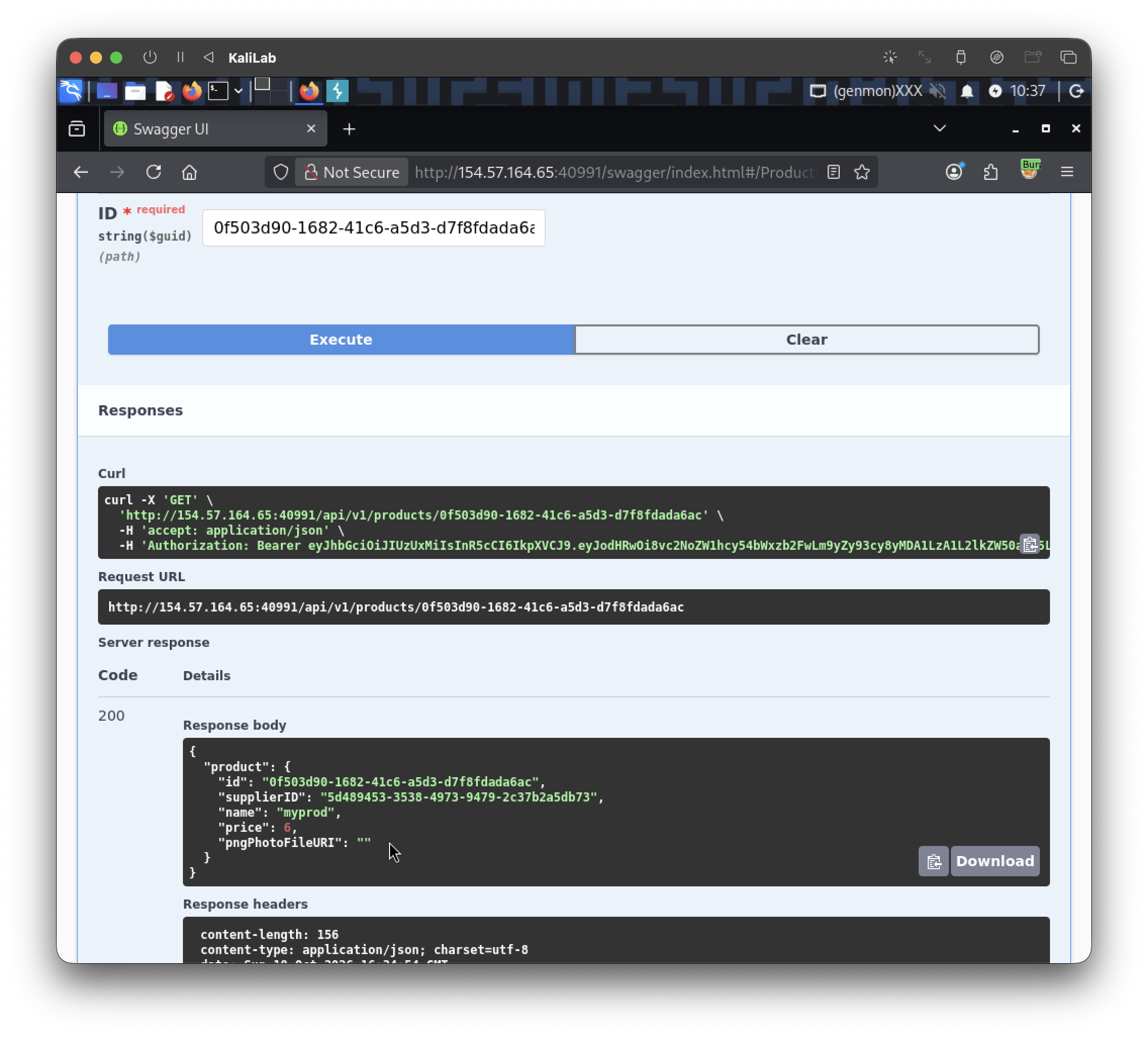The height and width of the screenshot is (1038, 1148).
Task: Open the Firefox hamburger application menu
Action: pyautogui.click(x=1067, y=172)
